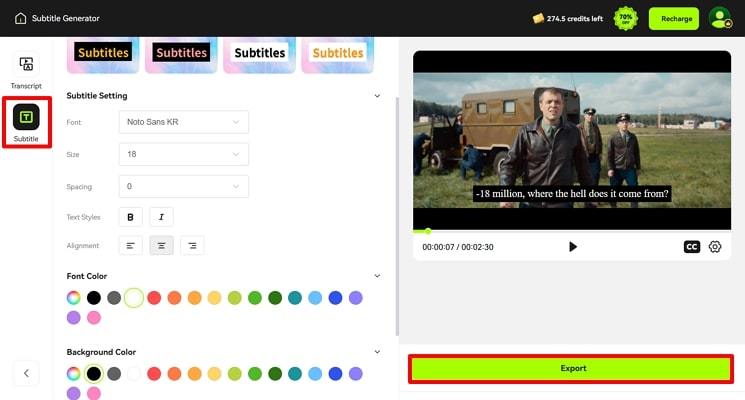Select the black-on-white Subtitles style preset
The image size is (745, 400).
click(259, 53)
